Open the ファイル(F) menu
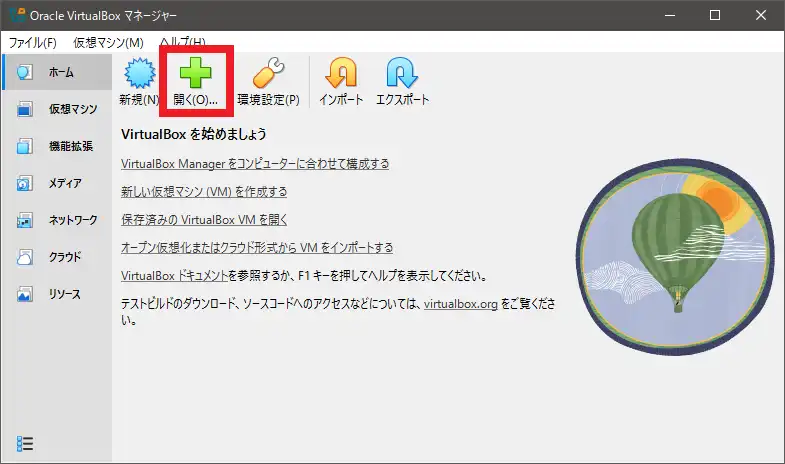The width and height of the screenshot is (785, 464). click(x=33, y=43)
